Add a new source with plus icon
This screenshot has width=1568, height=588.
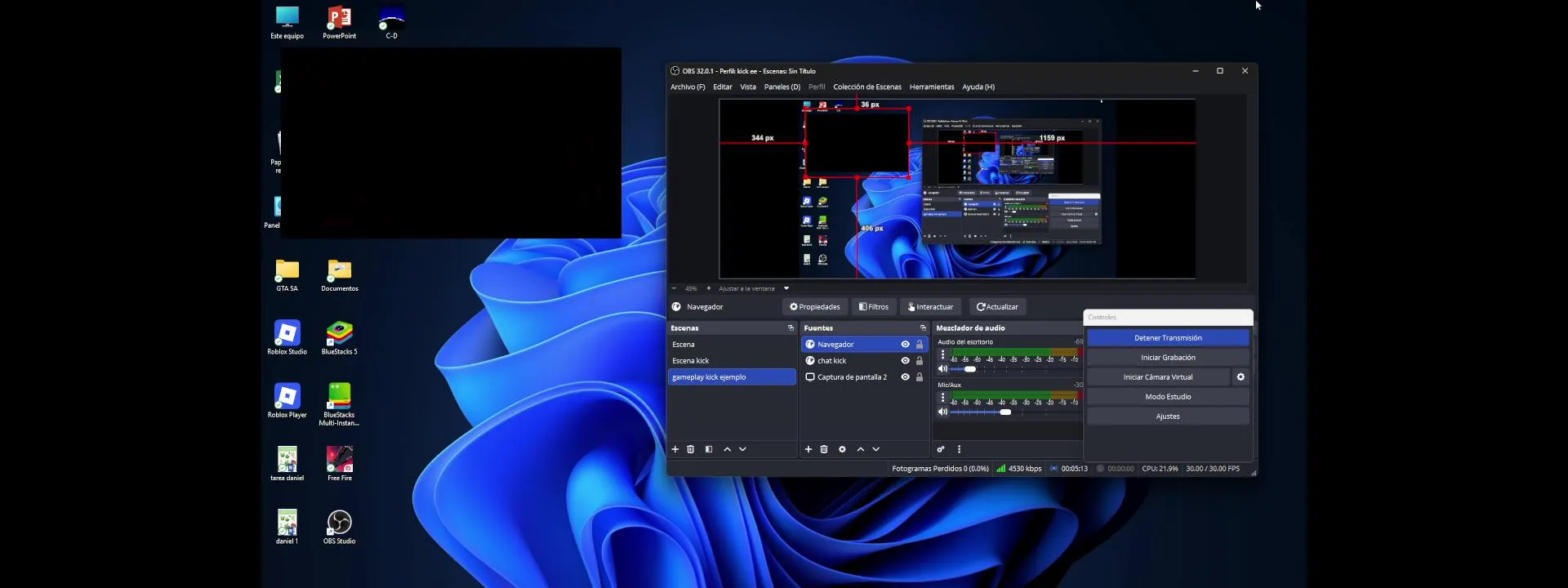(808, 449)
